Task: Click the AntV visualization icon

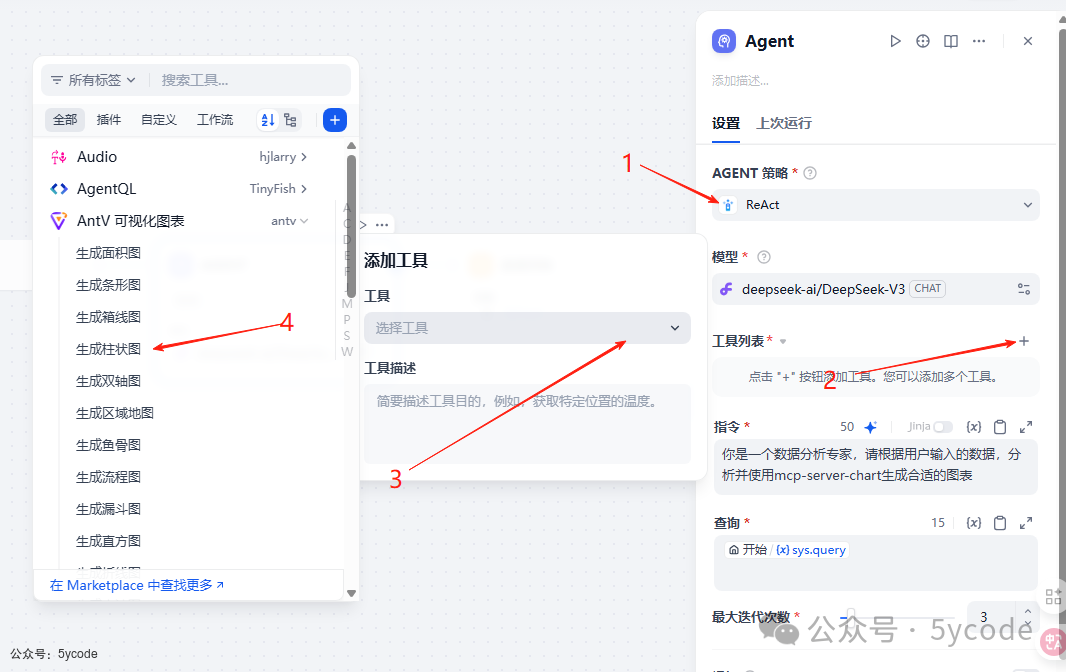Action: pos(59,221)
